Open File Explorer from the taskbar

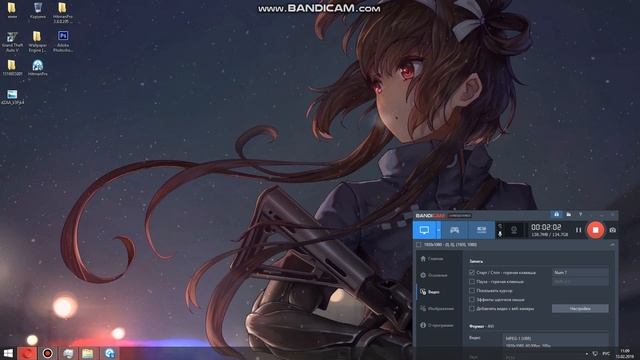[x=88, y=353]
